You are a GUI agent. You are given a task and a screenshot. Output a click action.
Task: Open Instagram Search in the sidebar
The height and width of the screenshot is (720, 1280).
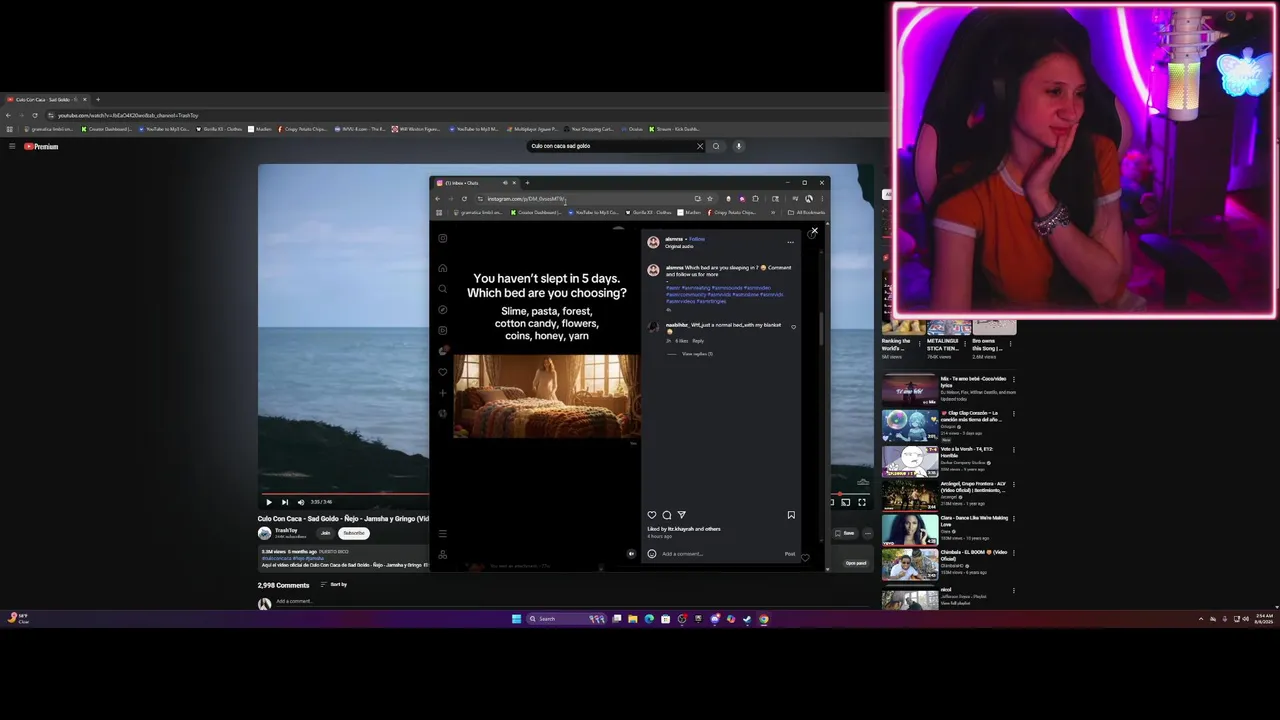tap(443, 289)
